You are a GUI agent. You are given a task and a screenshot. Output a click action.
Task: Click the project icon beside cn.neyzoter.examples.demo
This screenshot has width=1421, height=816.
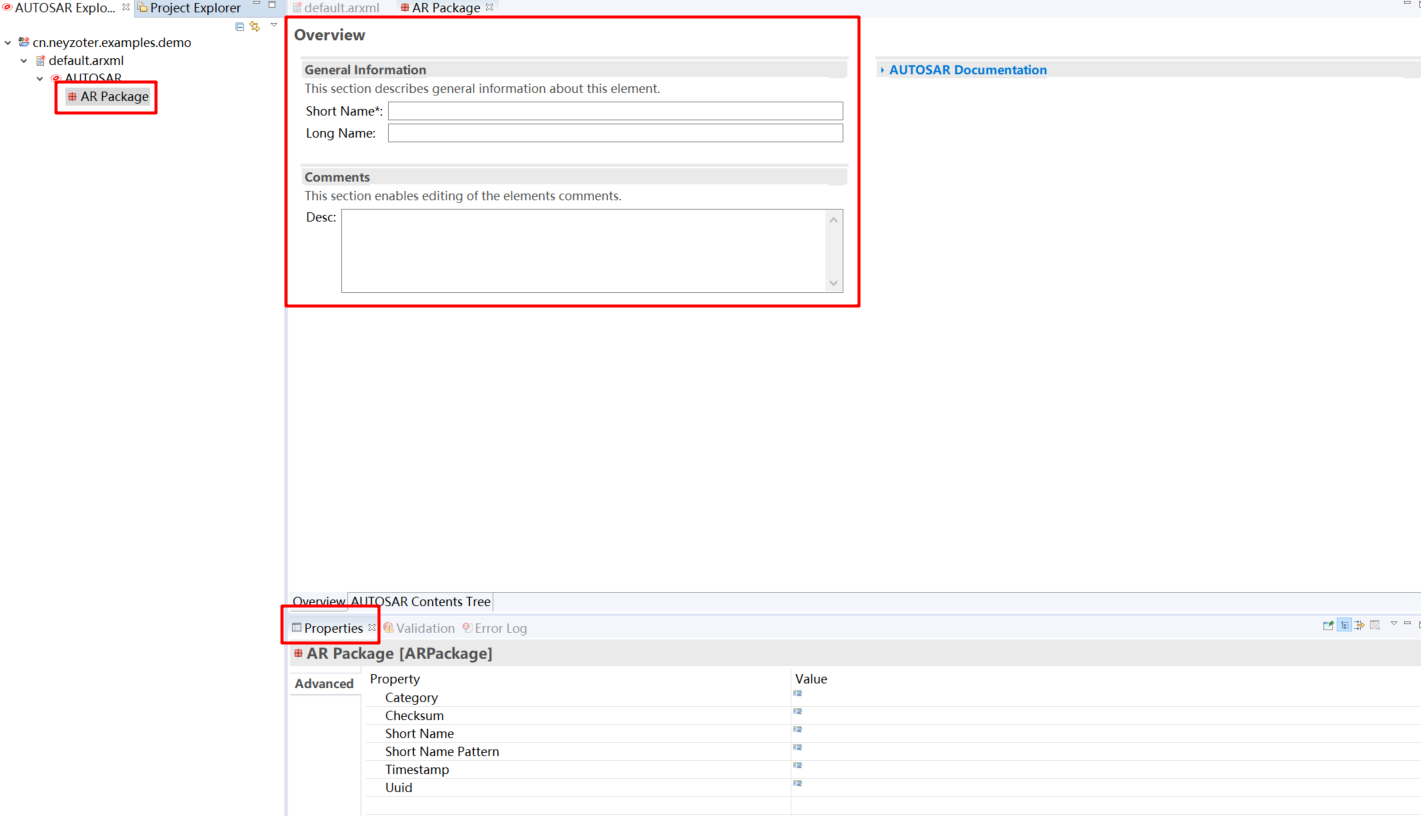(23, 43)
